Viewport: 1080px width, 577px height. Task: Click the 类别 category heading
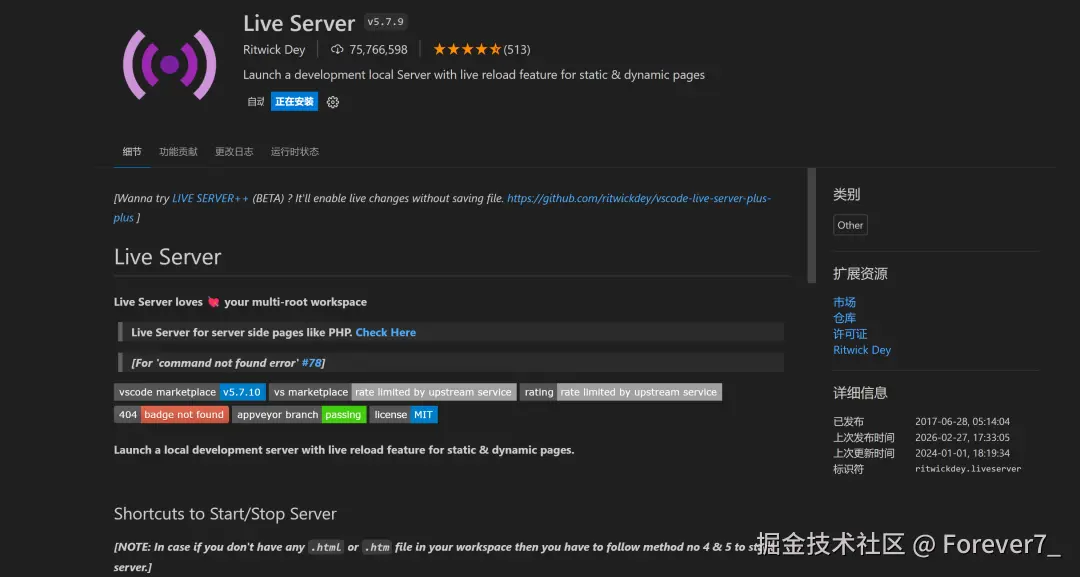[847, 195]
